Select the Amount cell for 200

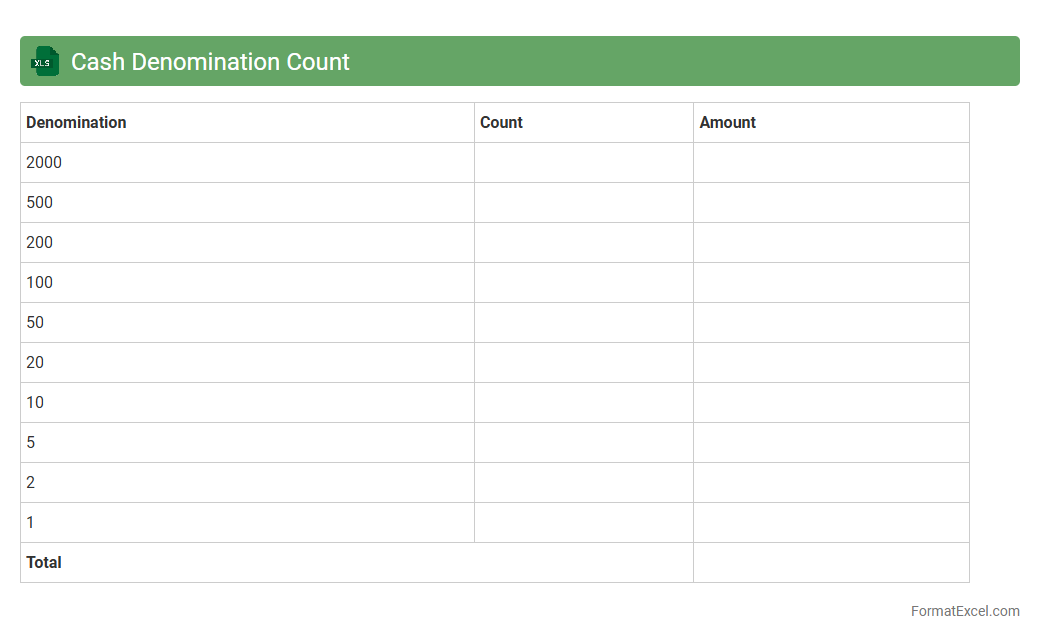pyautogui.click(x=830, y=242)
